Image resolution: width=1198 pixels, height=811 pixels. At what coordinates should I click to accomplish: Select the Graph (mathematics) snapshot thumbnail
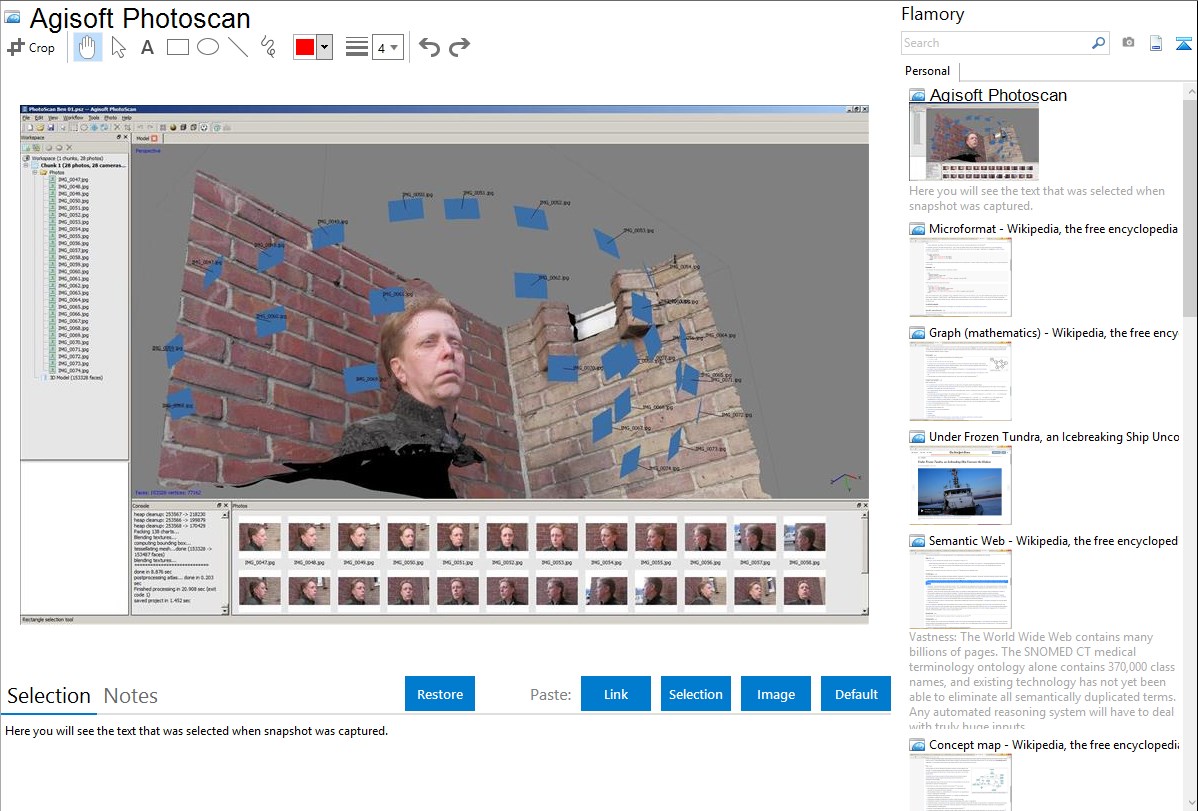coord(960,381)
